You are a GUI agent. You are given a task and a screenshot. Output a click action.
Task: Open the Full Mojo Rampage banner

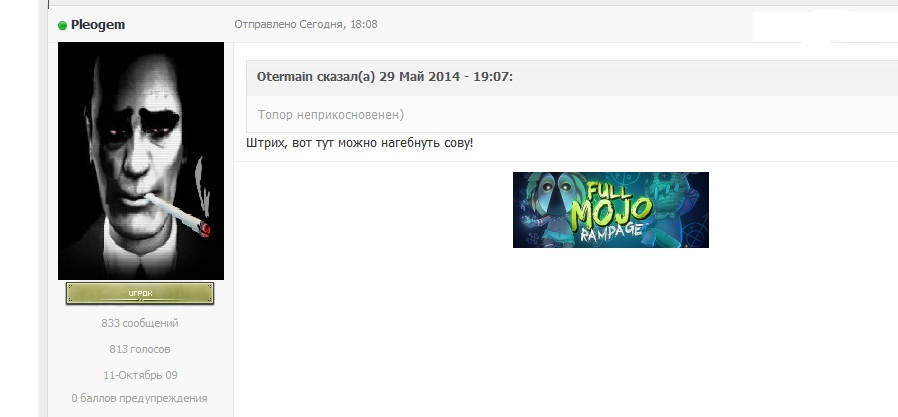[x=611, y=210]
